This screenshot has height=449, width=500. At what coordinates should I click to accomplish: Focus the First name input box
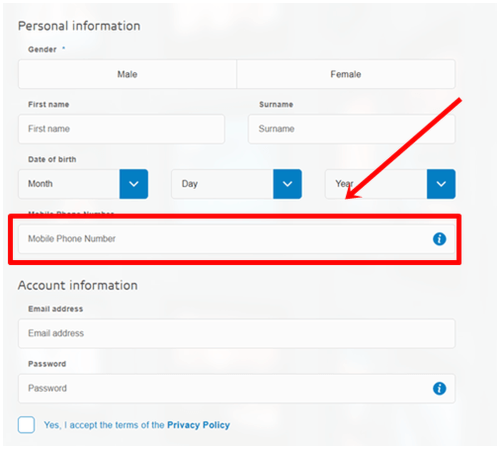[x=122, y=129]
